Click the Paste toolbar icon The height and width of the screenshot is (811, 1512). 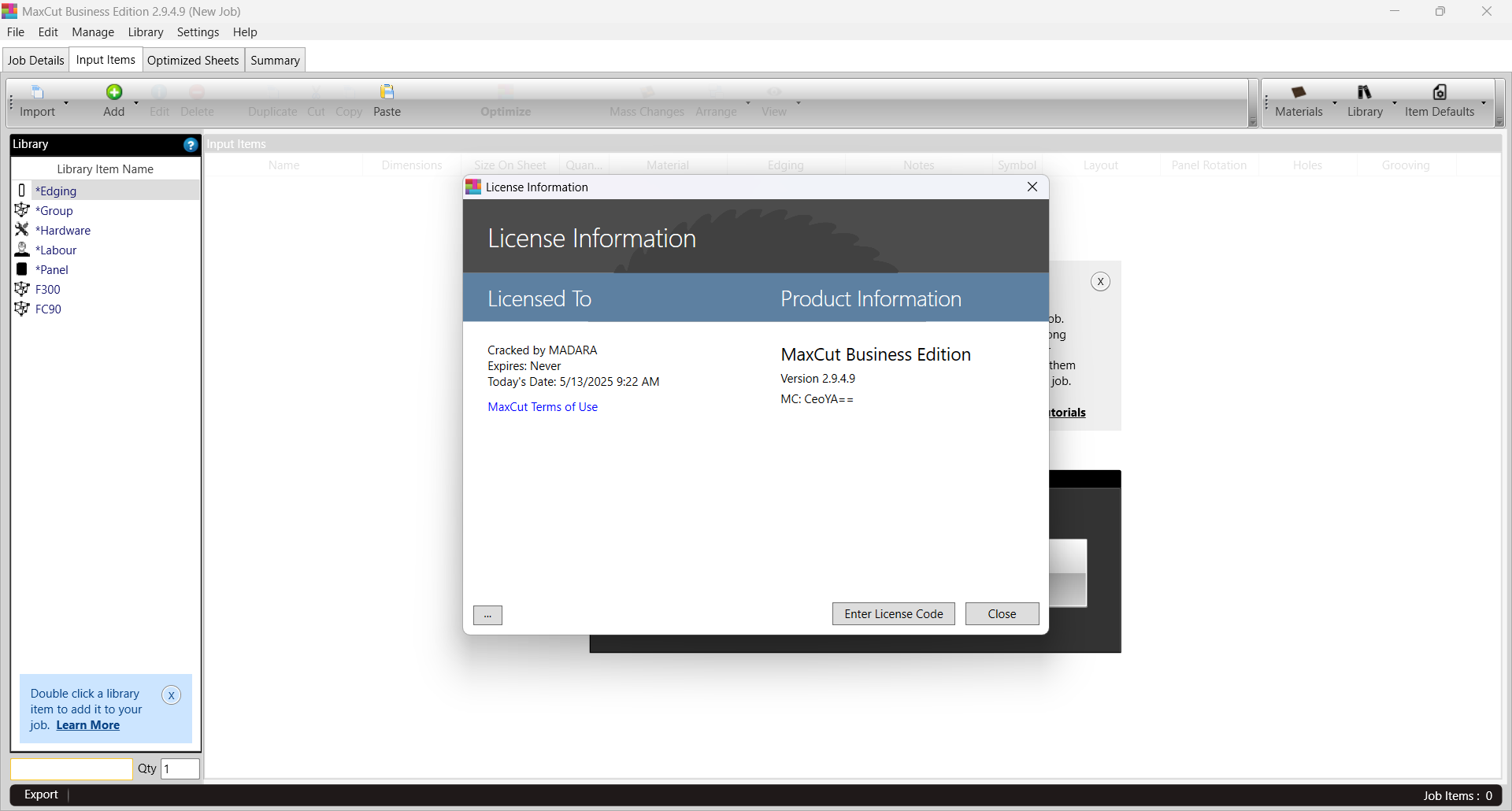[387, 92]
